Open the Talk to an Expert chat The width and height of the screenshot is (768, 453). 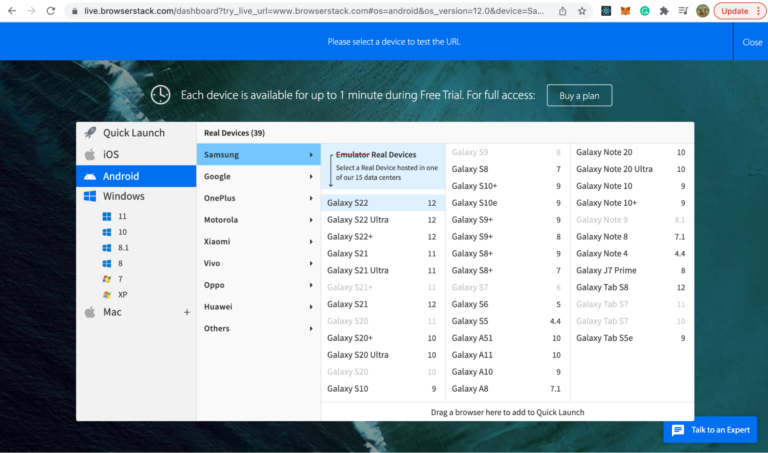pyautogui.click(x=710, y=430)
